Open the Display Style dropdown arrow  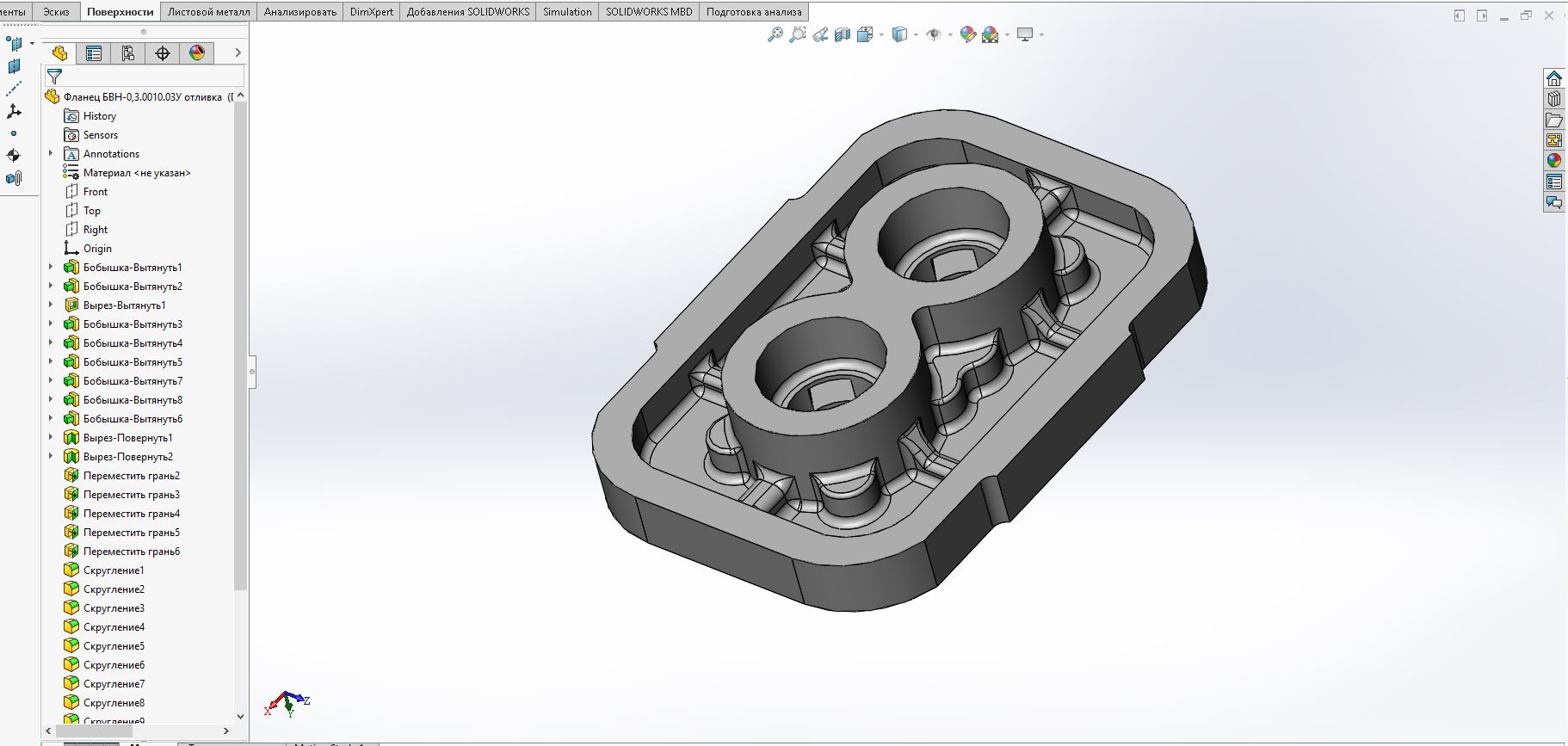tap(916, 34)
